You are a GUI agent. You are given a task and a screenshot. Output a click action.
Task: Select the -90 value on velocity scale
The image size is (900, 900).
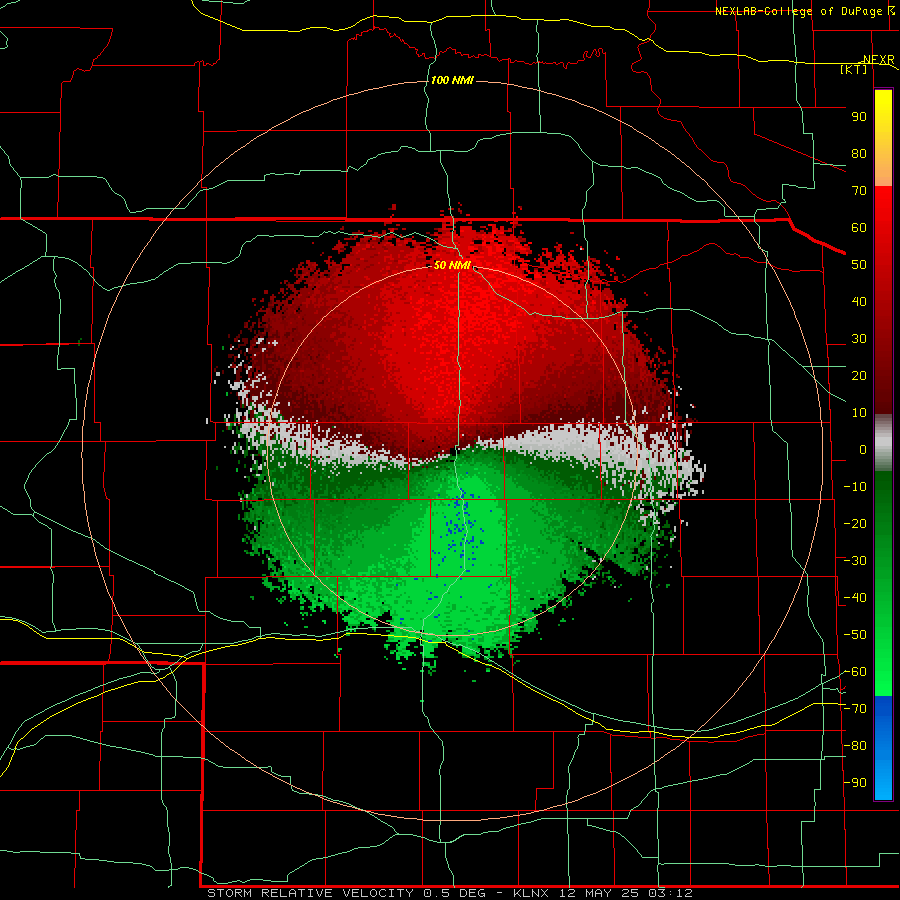click(x=855, y=783)
